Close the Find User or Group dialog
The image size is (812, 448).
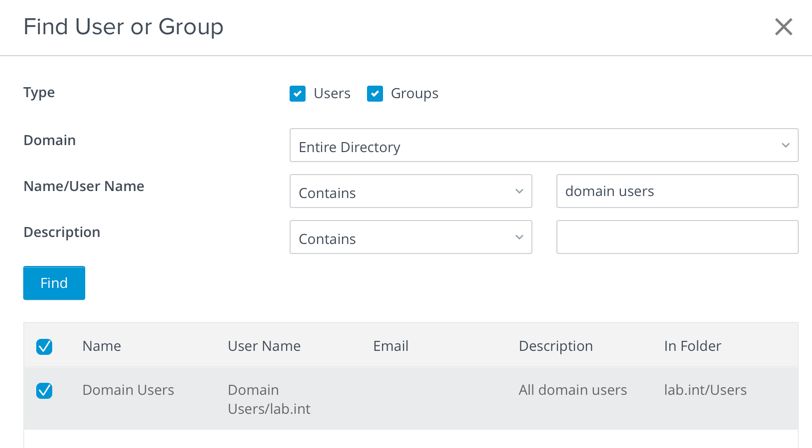783,27
